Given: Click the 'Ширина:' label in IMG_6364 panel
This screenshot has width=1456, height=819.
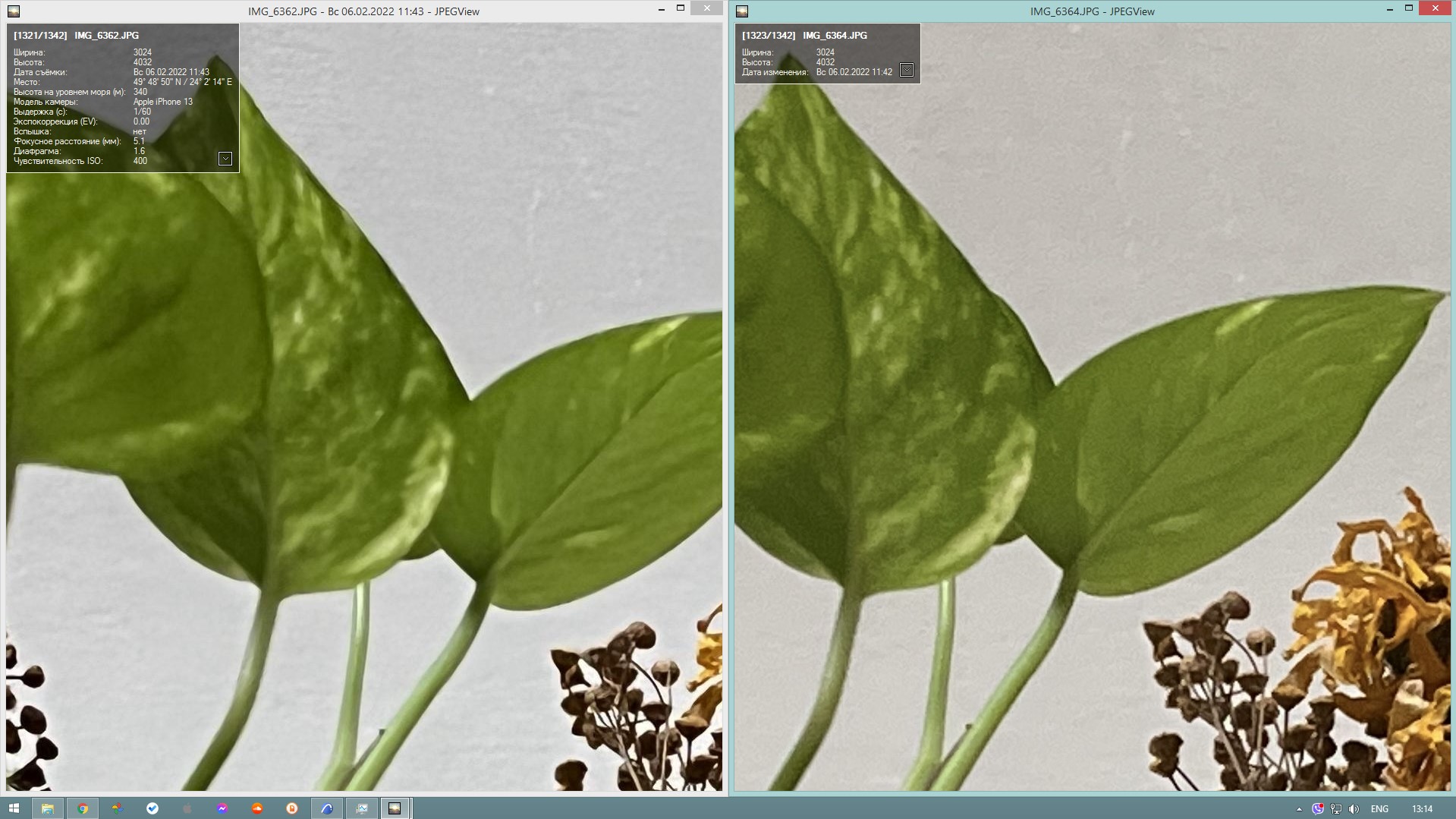Looking at the screenshot, I should point(757,52).
